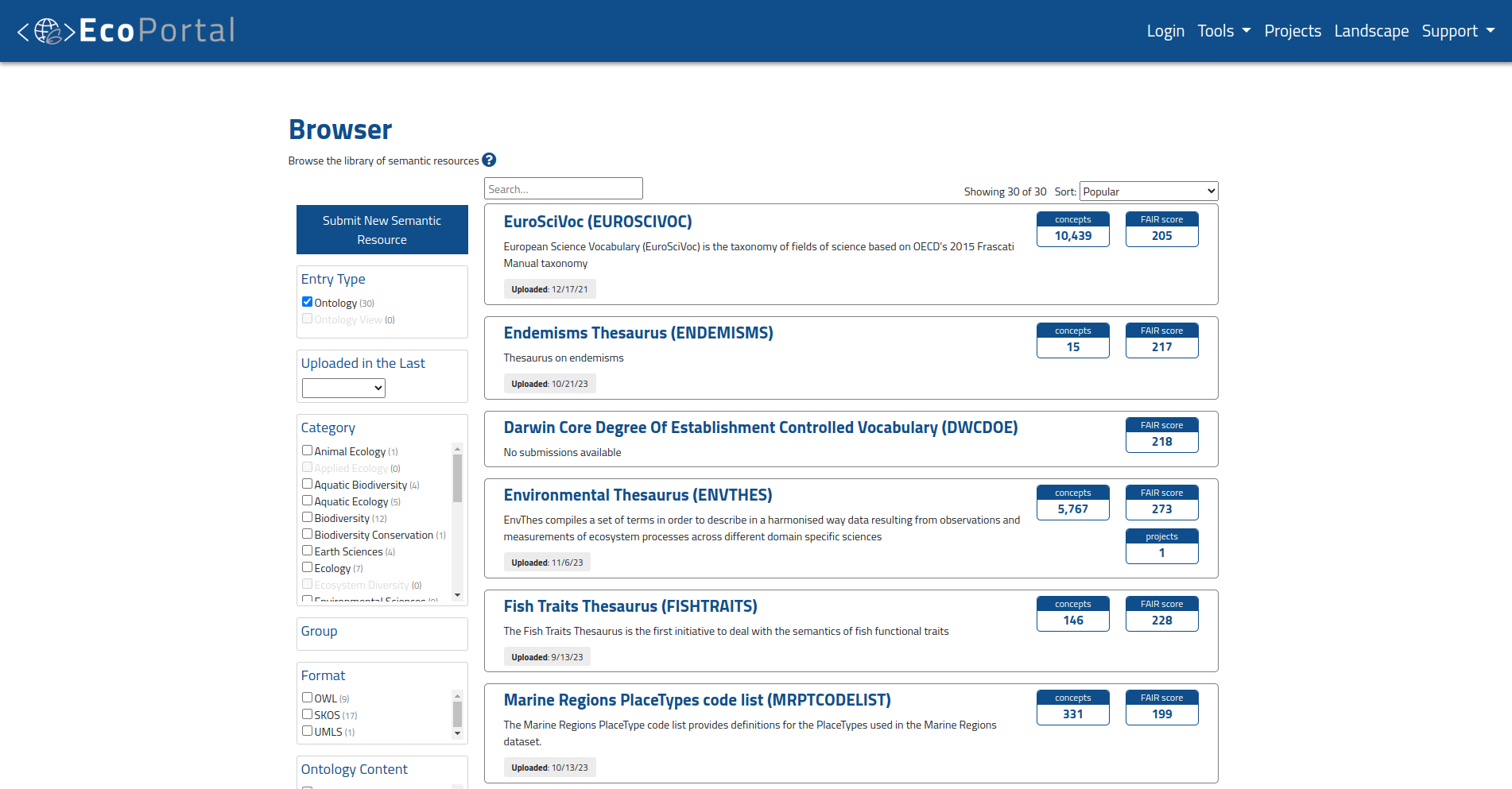Screen dimensions: 1512x789
Task: Open the Sort dropdown showing Popular
Action: [1147, 191]
